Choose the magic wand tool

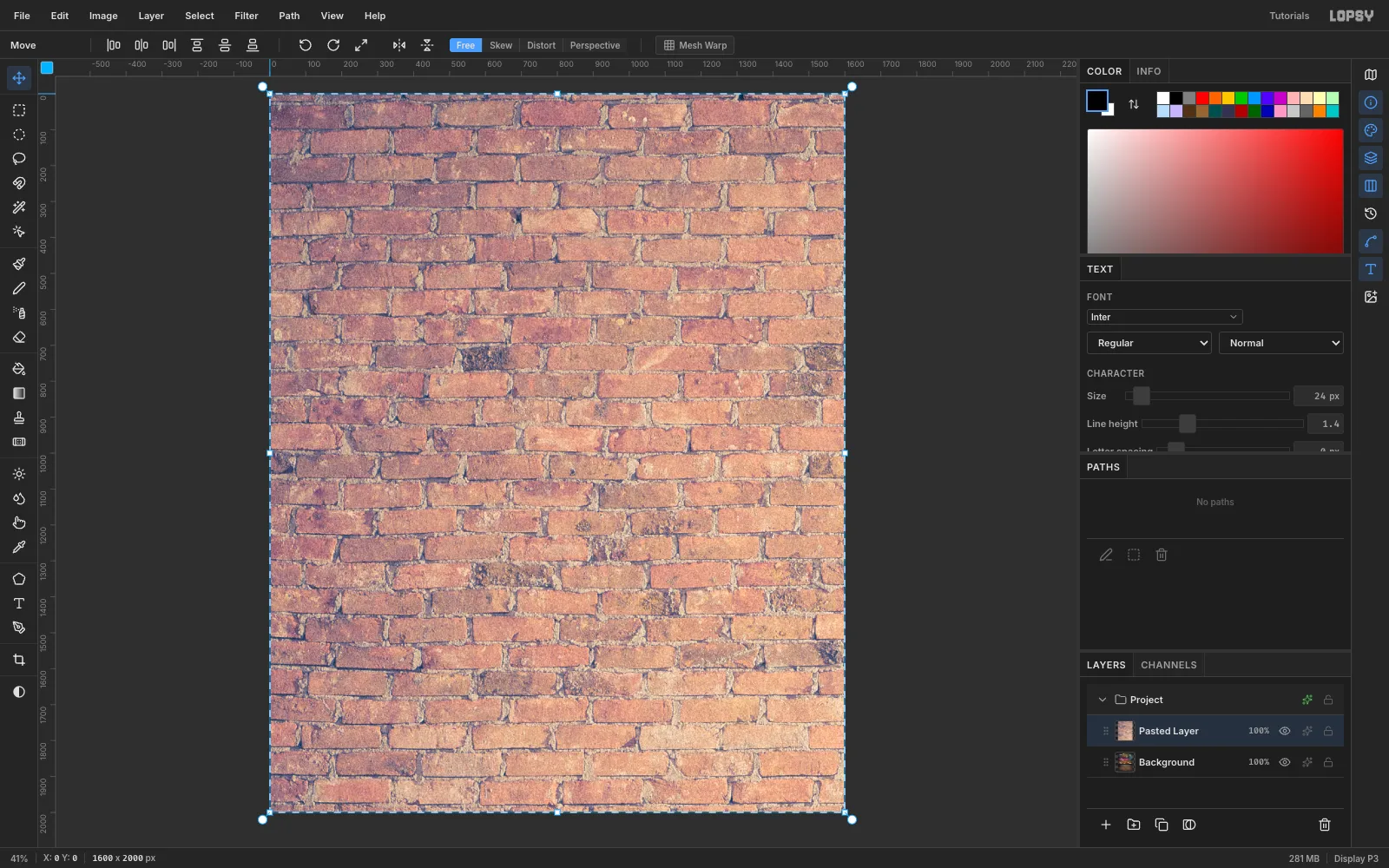[19, 207]
